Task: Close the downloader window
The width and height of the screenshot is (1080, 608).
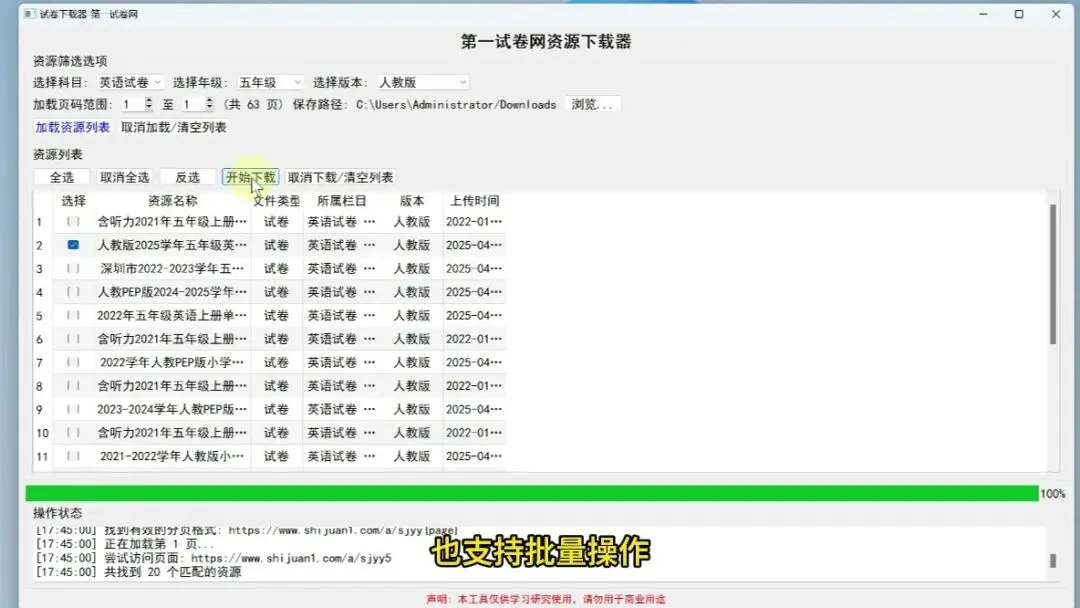Action: click(x=1056, y=14)
